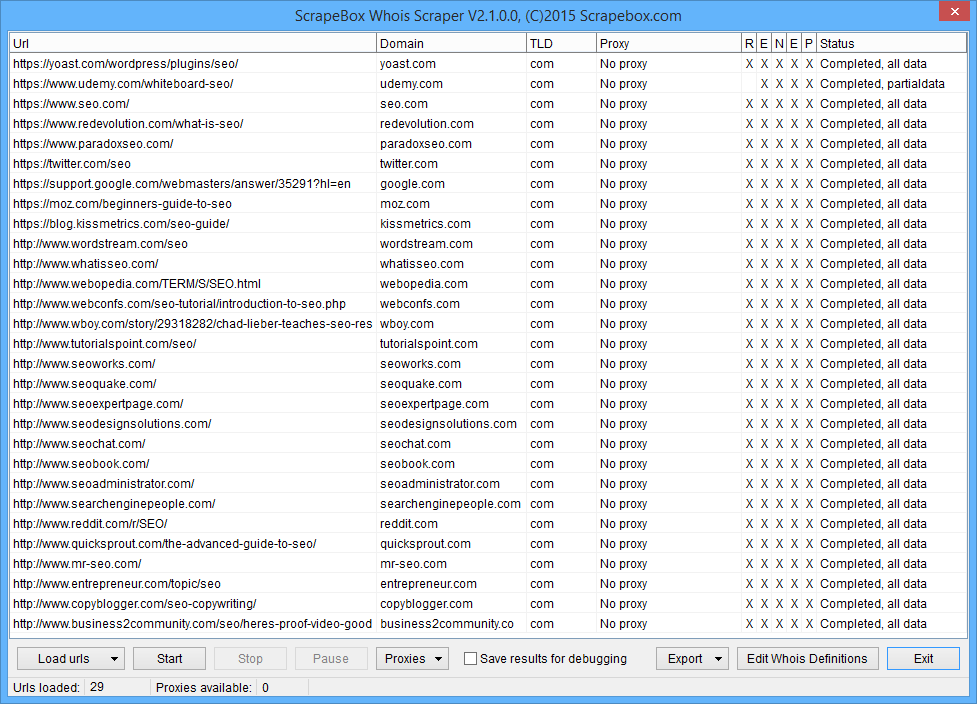Open the Export dropdown button
Image resolution: width=977 pixels, height=704 pixels.
pyautogui.click(x=692, y=659)
